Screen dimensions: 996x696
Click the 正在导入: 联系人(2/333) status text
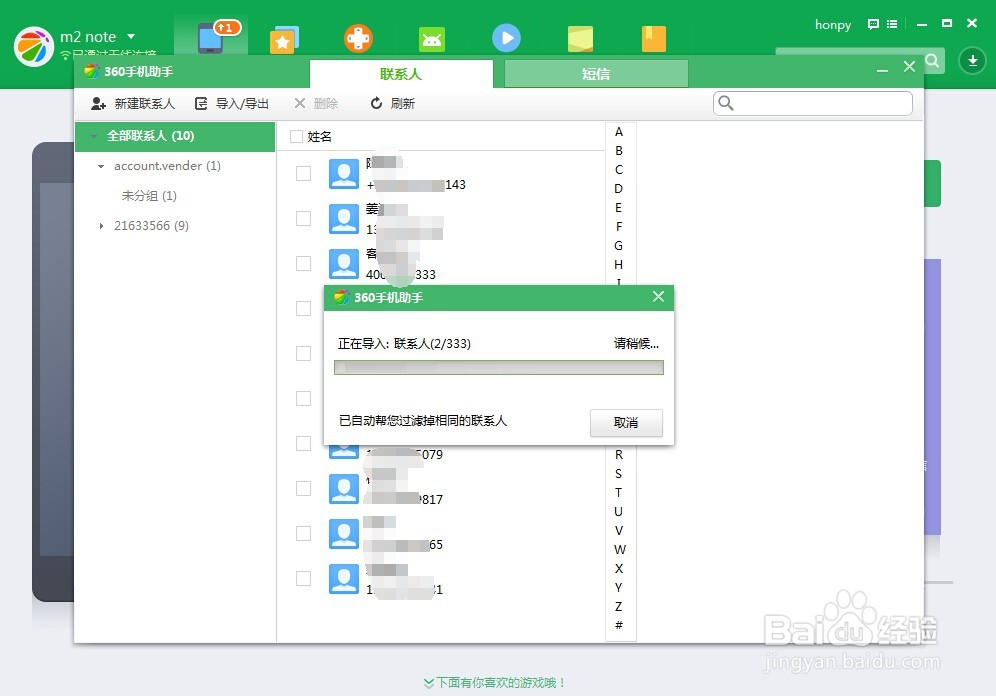coord(404,344)
